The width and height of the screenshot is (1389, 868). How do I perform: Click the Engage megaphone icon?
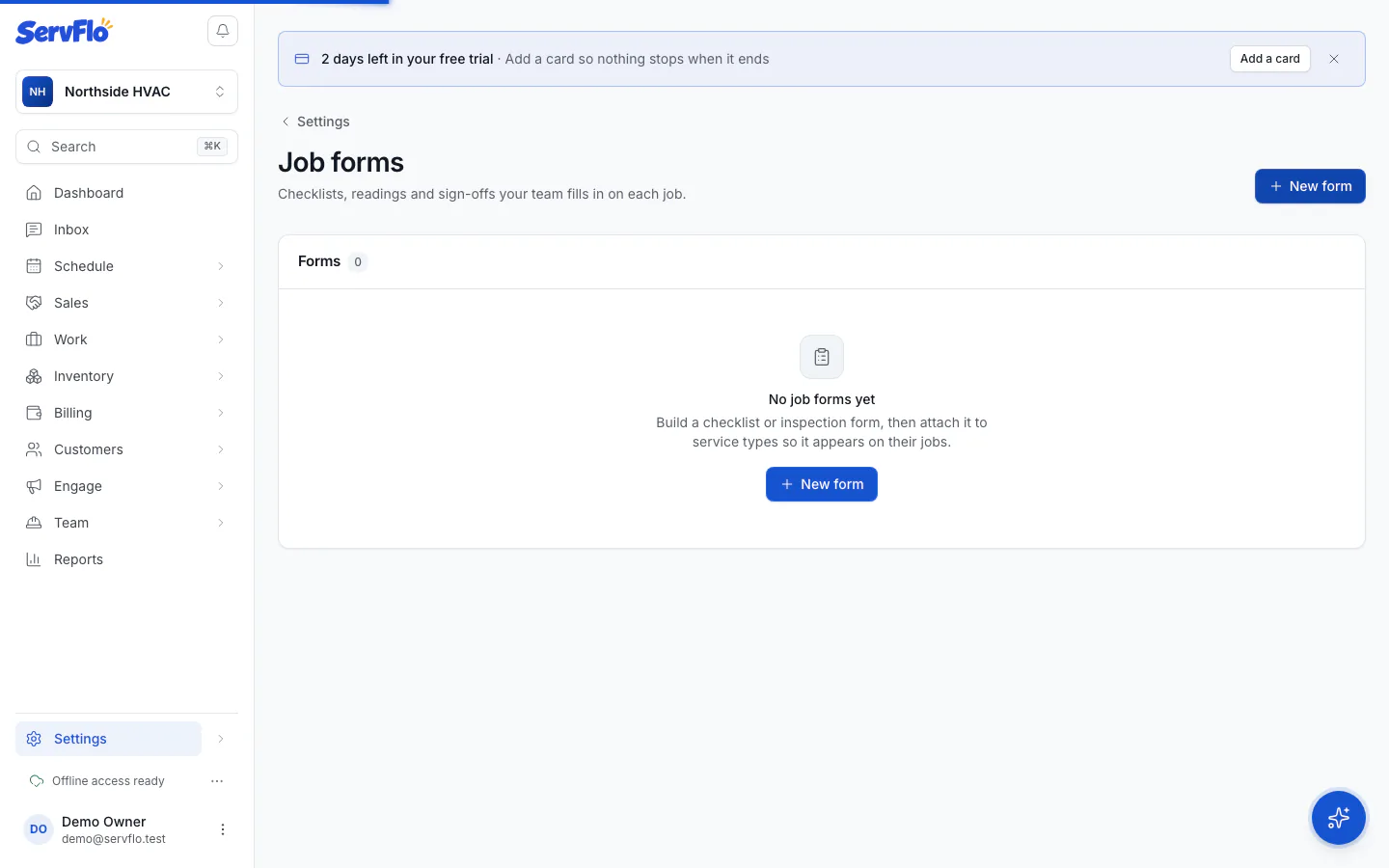tap(34, 486)
